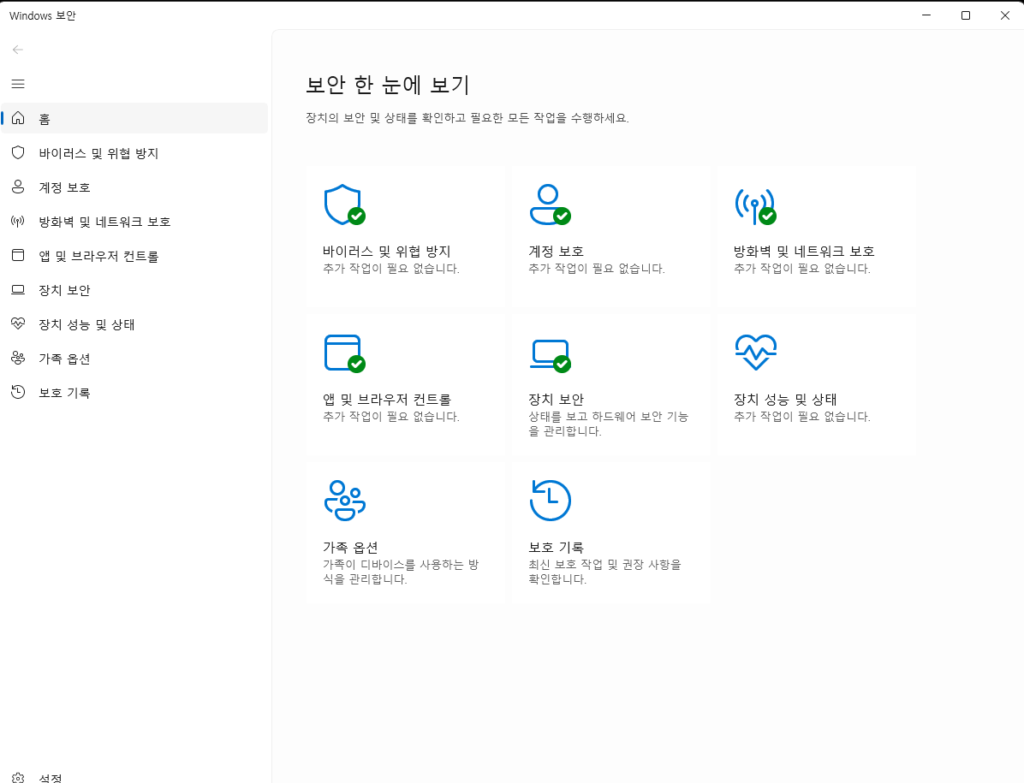Click the large shield icon on virus protection card
The width and height of the screenshot is (1024, 783).
point(344,205)
